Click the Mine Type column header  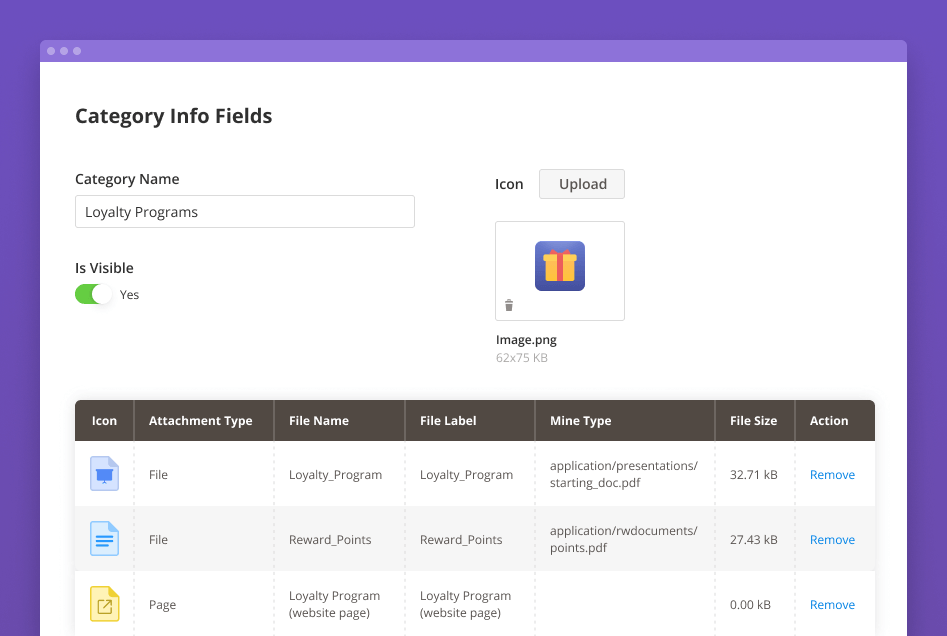tap(580, 420)
